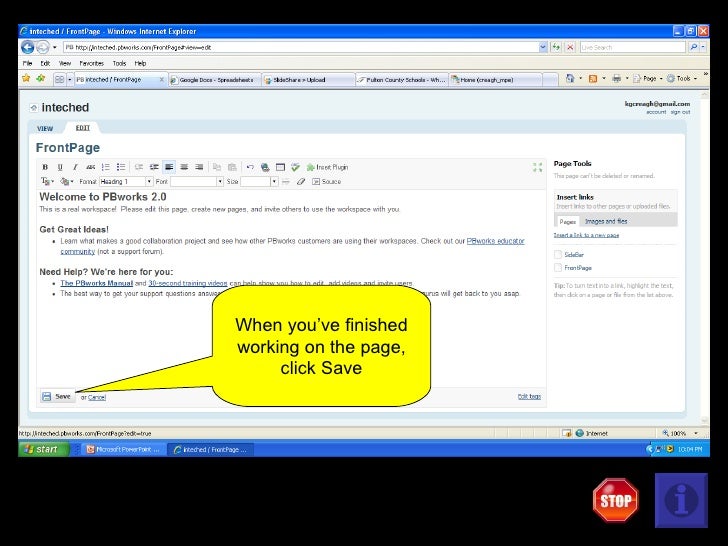728x546 pixels.
Task: Open the Edit menu
Action: click(45, 63)
